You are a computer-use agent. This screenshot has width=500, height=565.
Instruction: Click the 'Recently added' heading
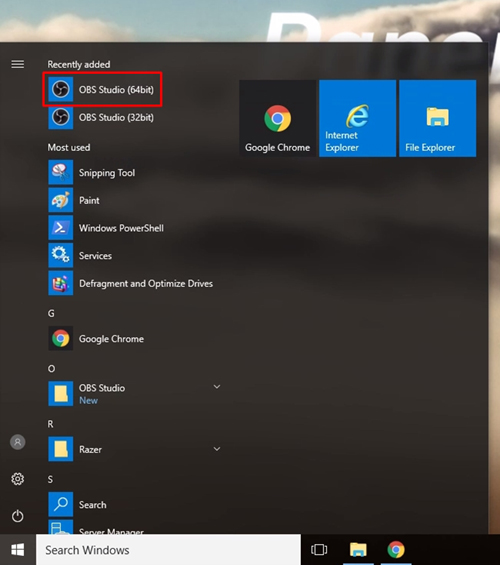click(79, 64)
